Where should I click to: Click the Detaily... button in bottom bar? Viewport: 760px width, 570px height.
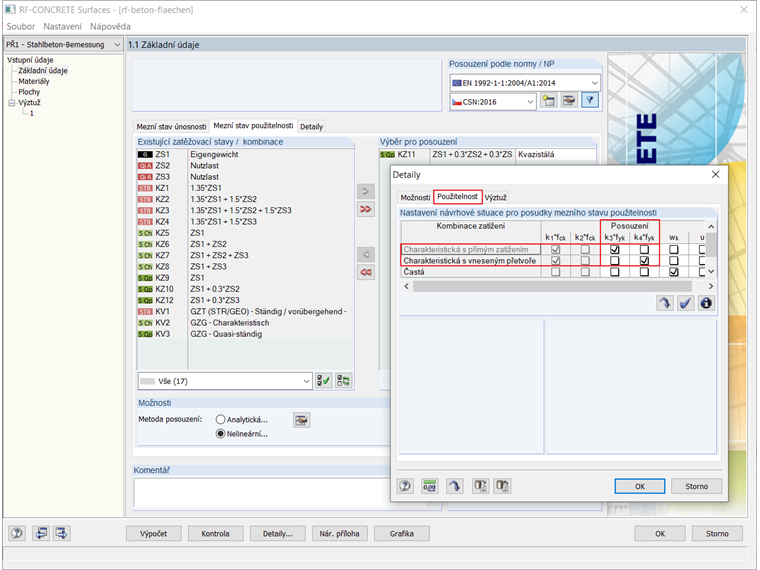point(278,533)
